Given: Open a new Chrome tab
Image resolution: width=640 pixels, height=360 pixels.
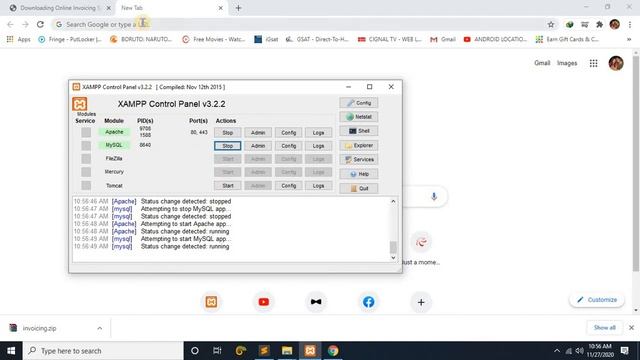Looking at the screenshot, I should (238, 8).
